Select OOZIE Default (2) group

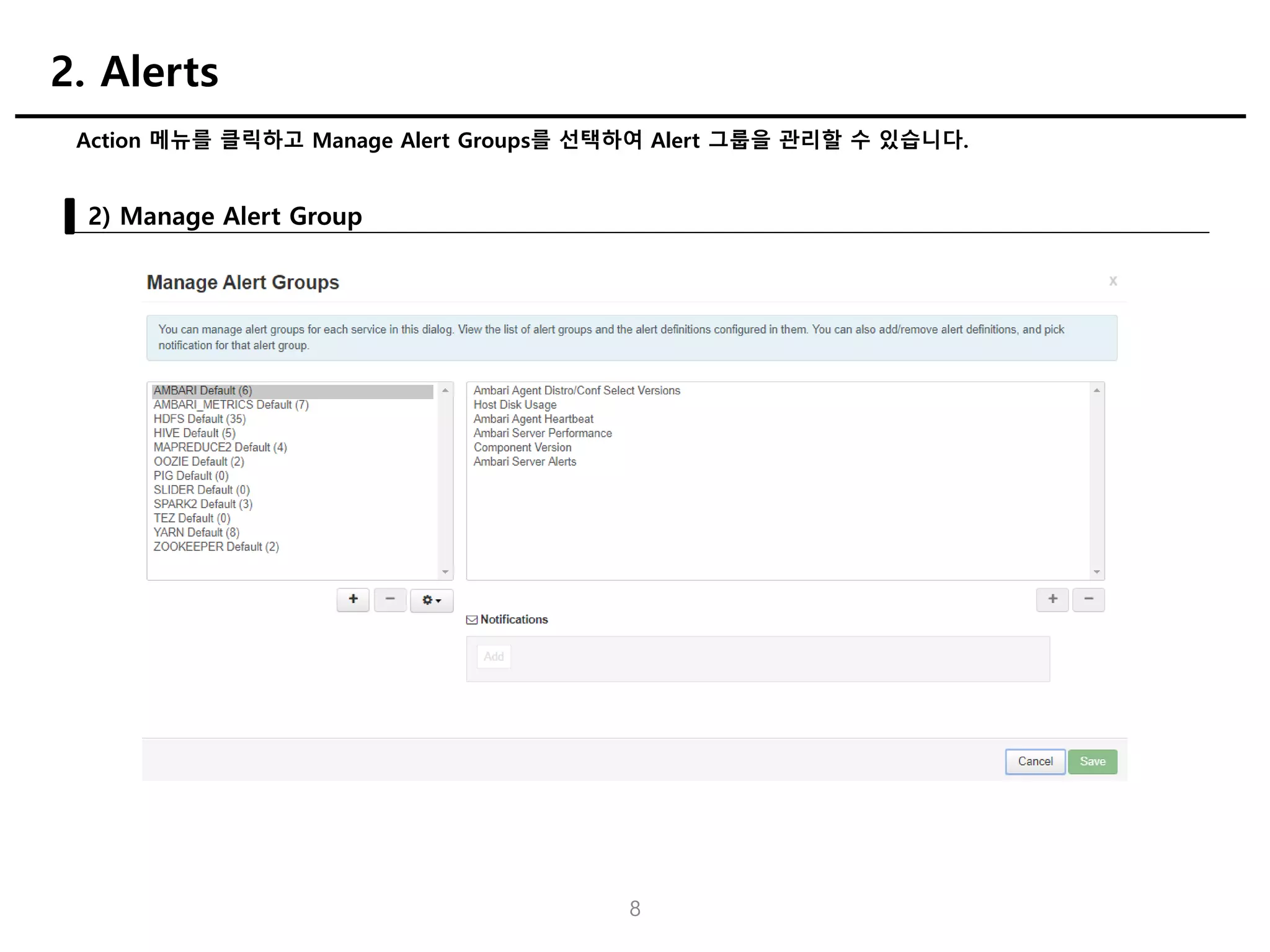point(293,462)
